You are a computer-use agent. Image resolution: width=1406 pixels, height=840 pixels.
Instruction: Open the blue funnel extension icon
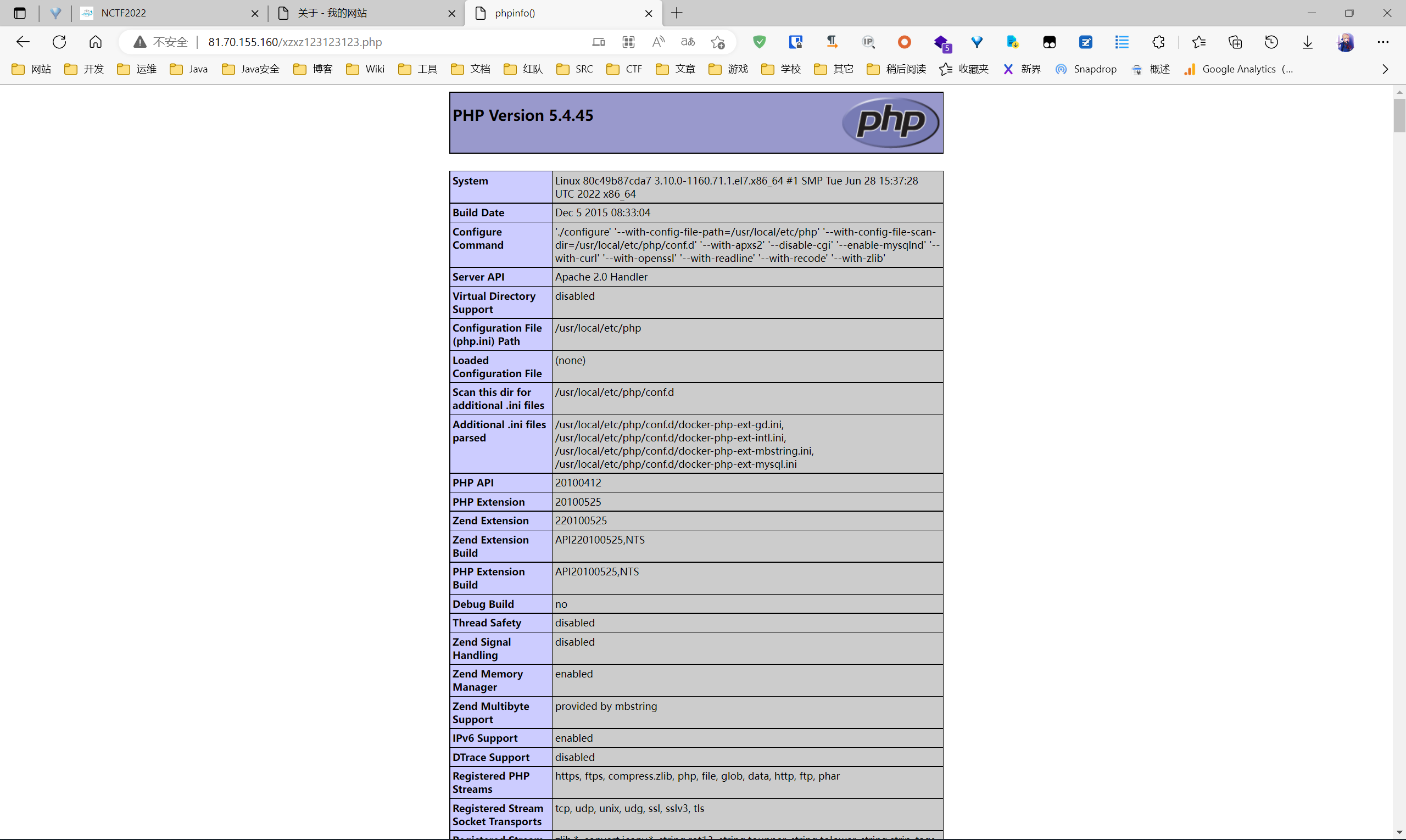[x=977, y=42]
